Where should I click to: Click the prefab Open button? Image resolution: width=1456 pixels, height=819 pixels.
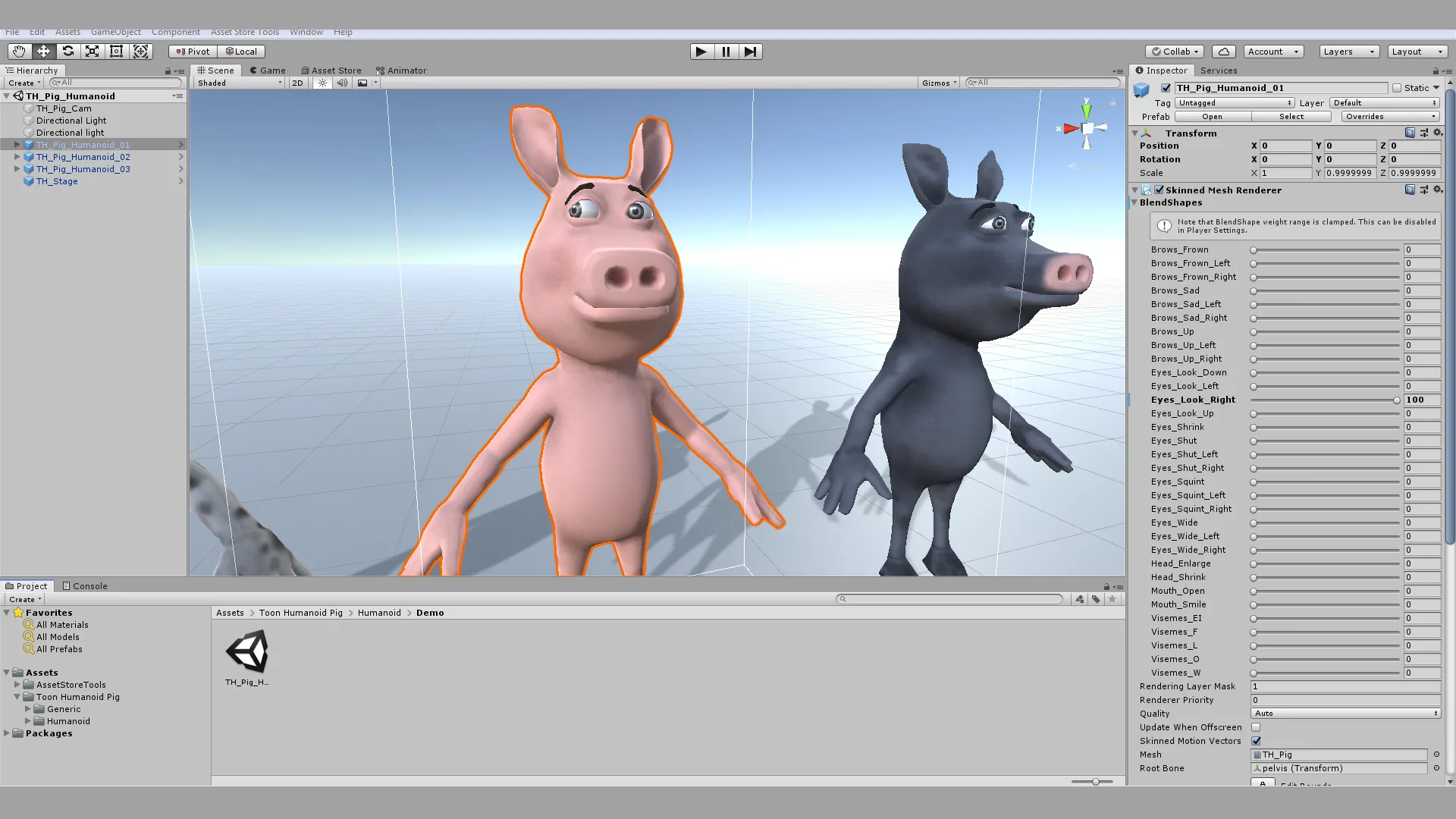tap(1213, 116)
